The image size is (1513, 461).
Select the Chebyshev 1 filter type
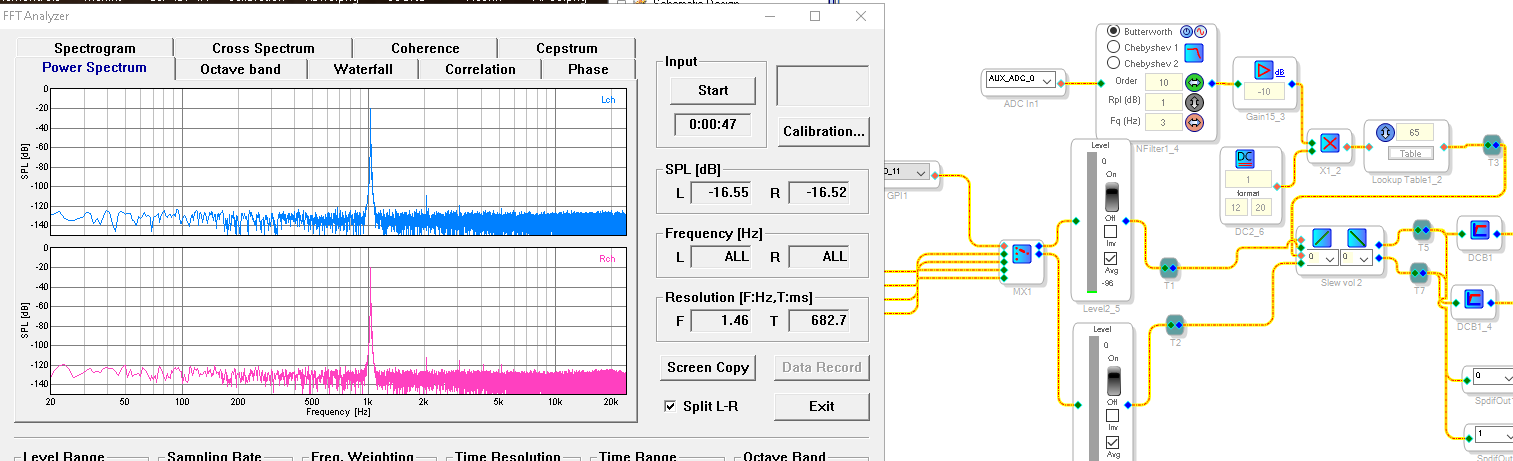click(1113, 47)
